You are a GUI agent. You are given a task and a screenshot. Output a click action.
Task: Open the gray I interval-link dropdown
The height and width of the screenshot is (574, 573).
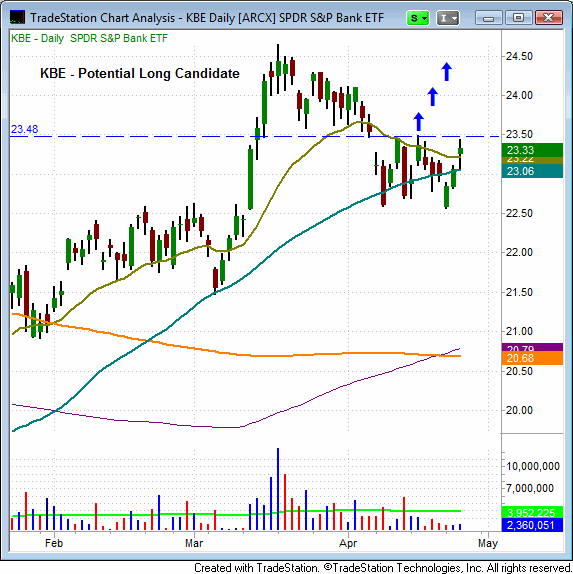447,18
